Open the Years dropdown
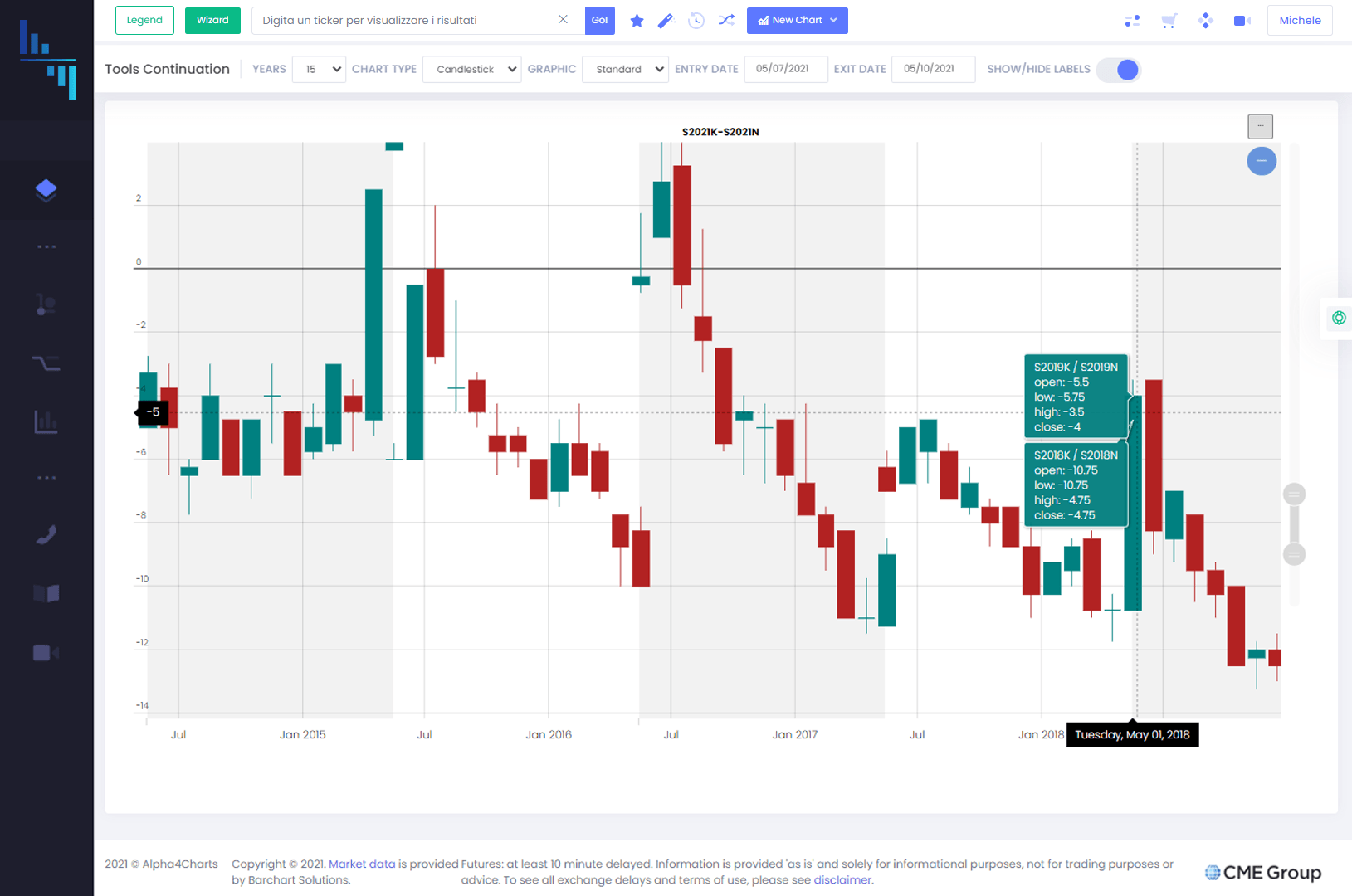The height and width of the screenshot is (896, 1352). pos(319,70)
